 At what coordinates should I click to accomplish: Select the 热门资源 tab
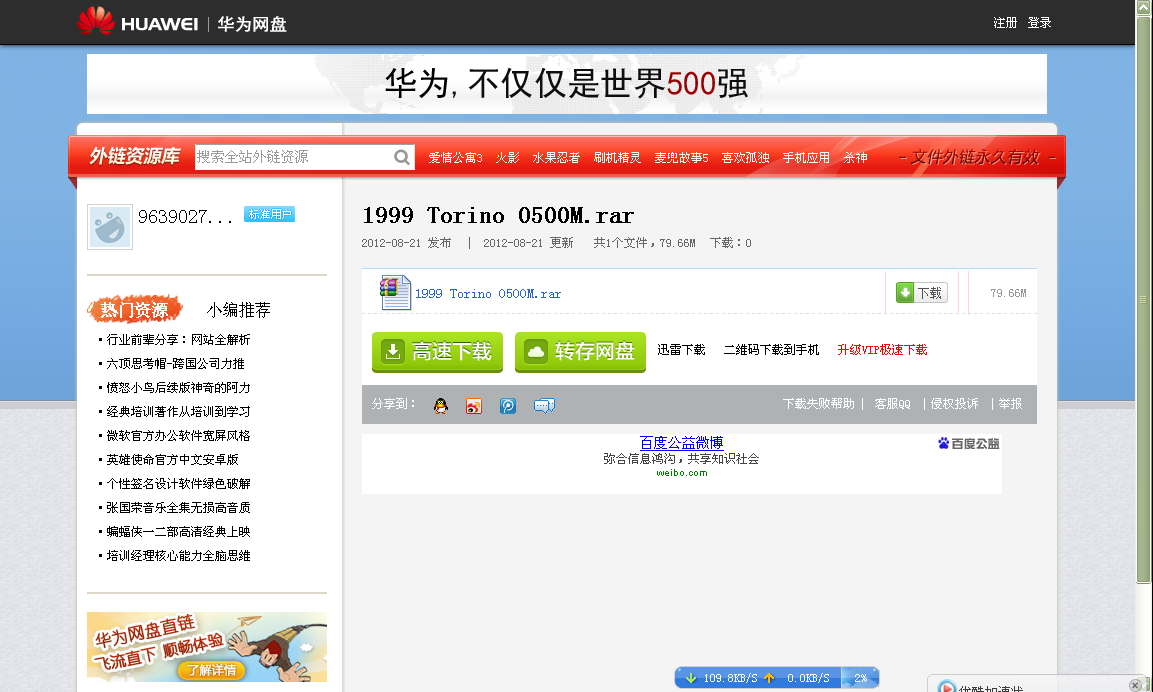[x=135, y=310]
